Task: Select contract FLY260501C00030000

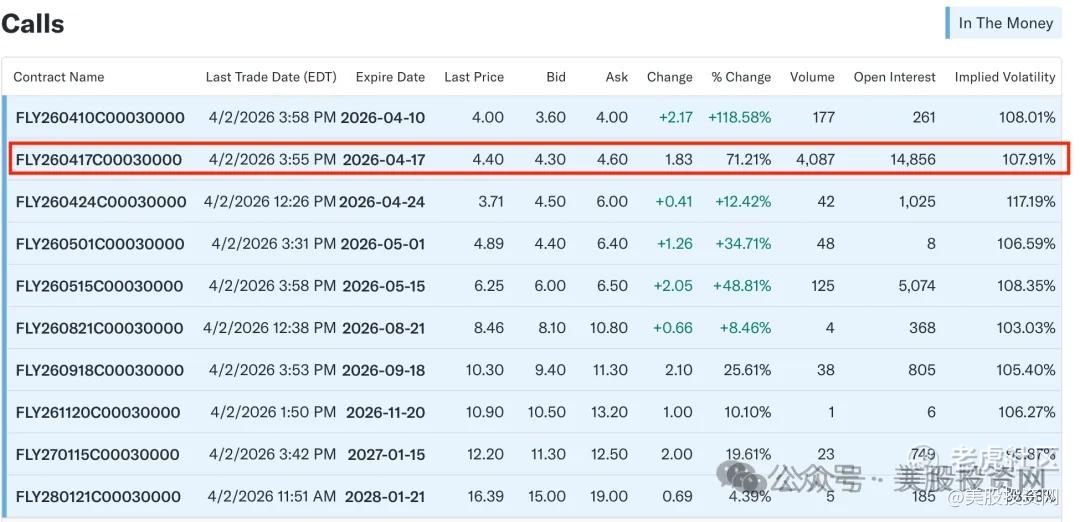Action: pyautogui.click(x=100, y=244)
